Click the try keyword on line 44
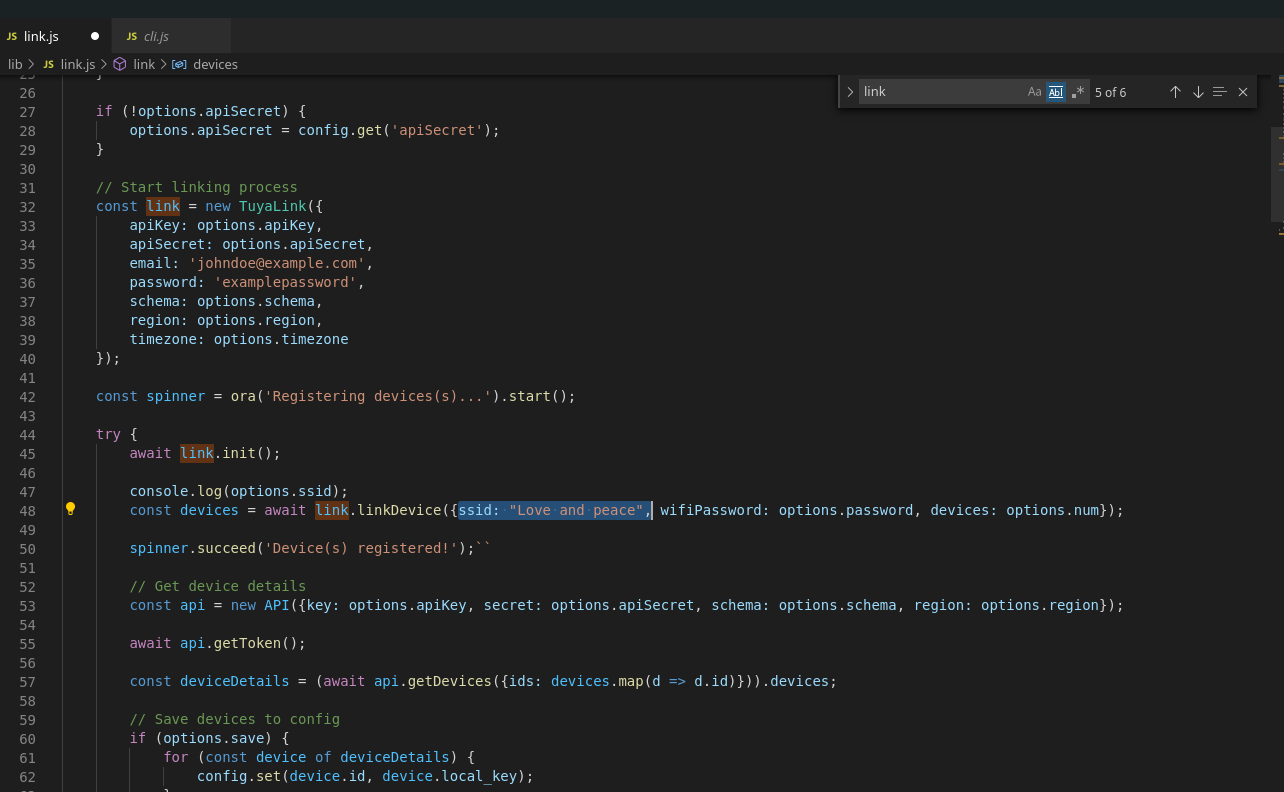Image resolution: width=1284 pixels, height=792 pixels. tap(108, 434)
